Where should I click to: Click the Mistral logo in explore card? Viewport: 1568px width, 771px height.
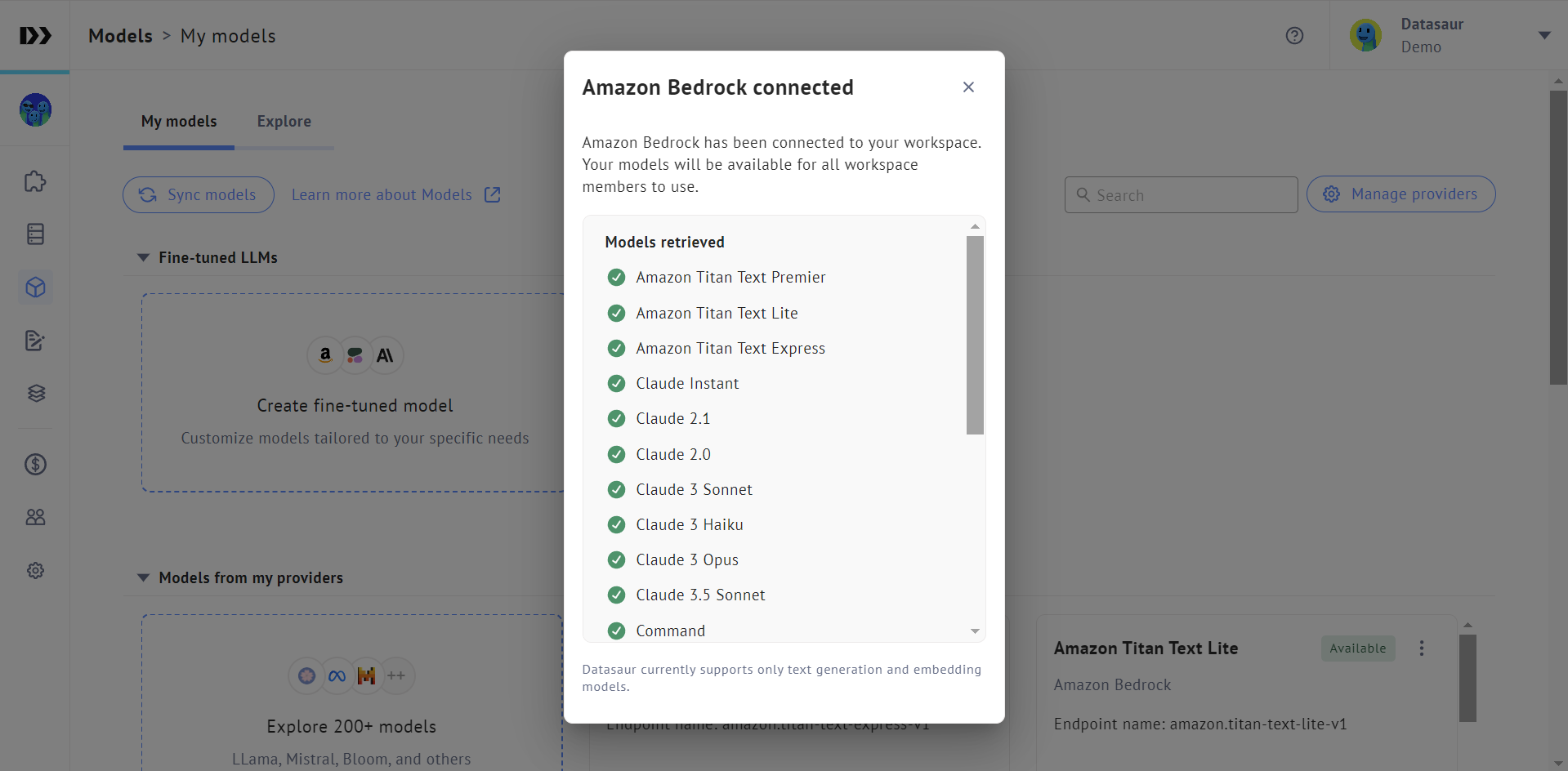(367, 675)
